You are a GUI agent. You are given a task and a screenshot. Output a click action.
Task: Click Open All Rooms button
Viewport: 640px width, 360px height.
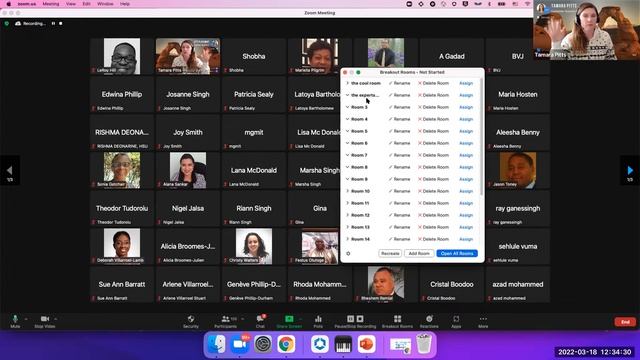click(x=457, y=253)
